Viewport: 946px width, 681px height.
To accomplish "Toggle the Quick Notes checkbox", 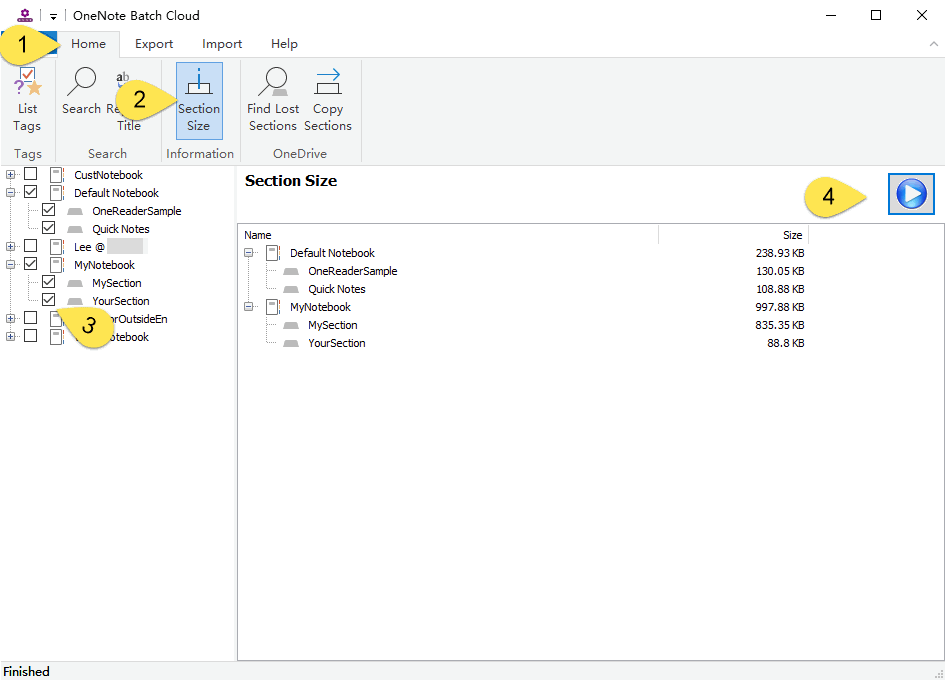I will pos(48,229).
